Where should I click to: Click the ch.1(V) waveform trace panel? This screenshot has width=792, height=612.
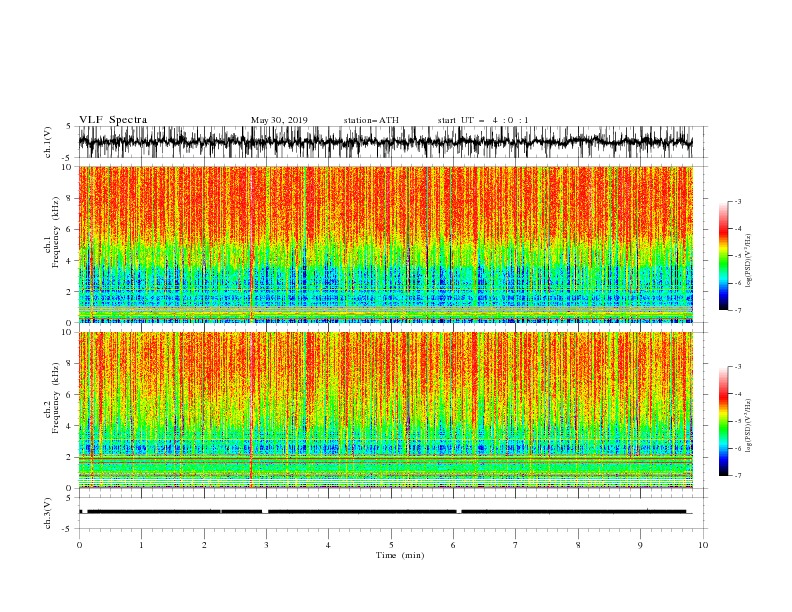click(x=386, y=142)
